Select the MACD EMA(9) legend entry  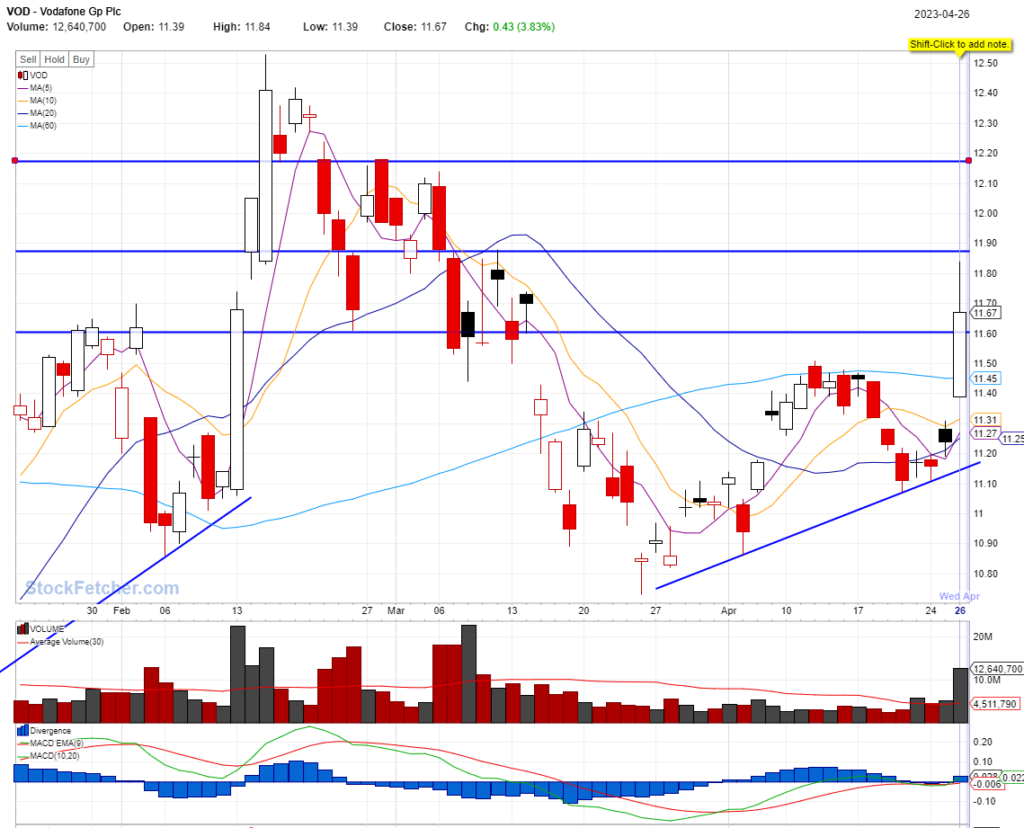click(x=50, y=743)
